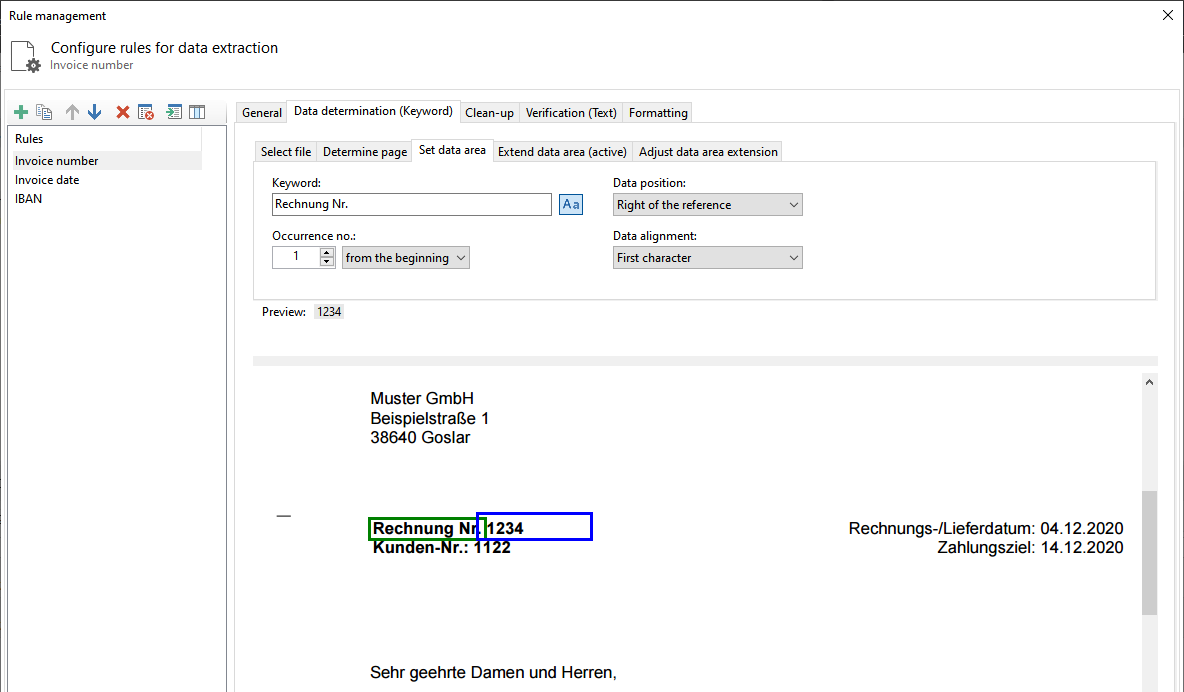Toggle case sensitivity with the Aa button

pyautogui.click(x=570, y=204)
